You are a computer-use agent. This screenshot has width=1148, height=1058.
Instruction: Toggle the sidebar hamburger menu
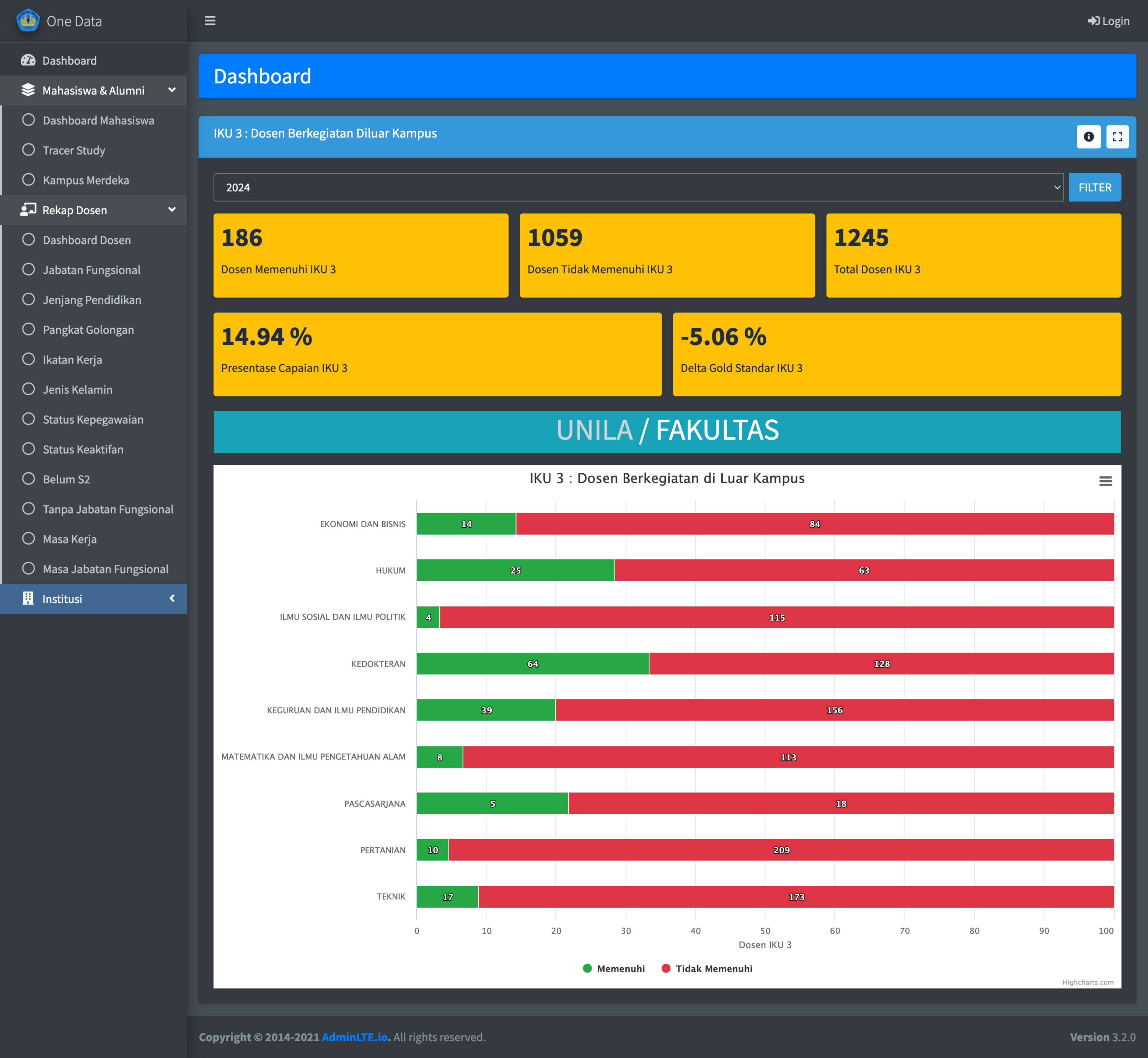[210, 21]
